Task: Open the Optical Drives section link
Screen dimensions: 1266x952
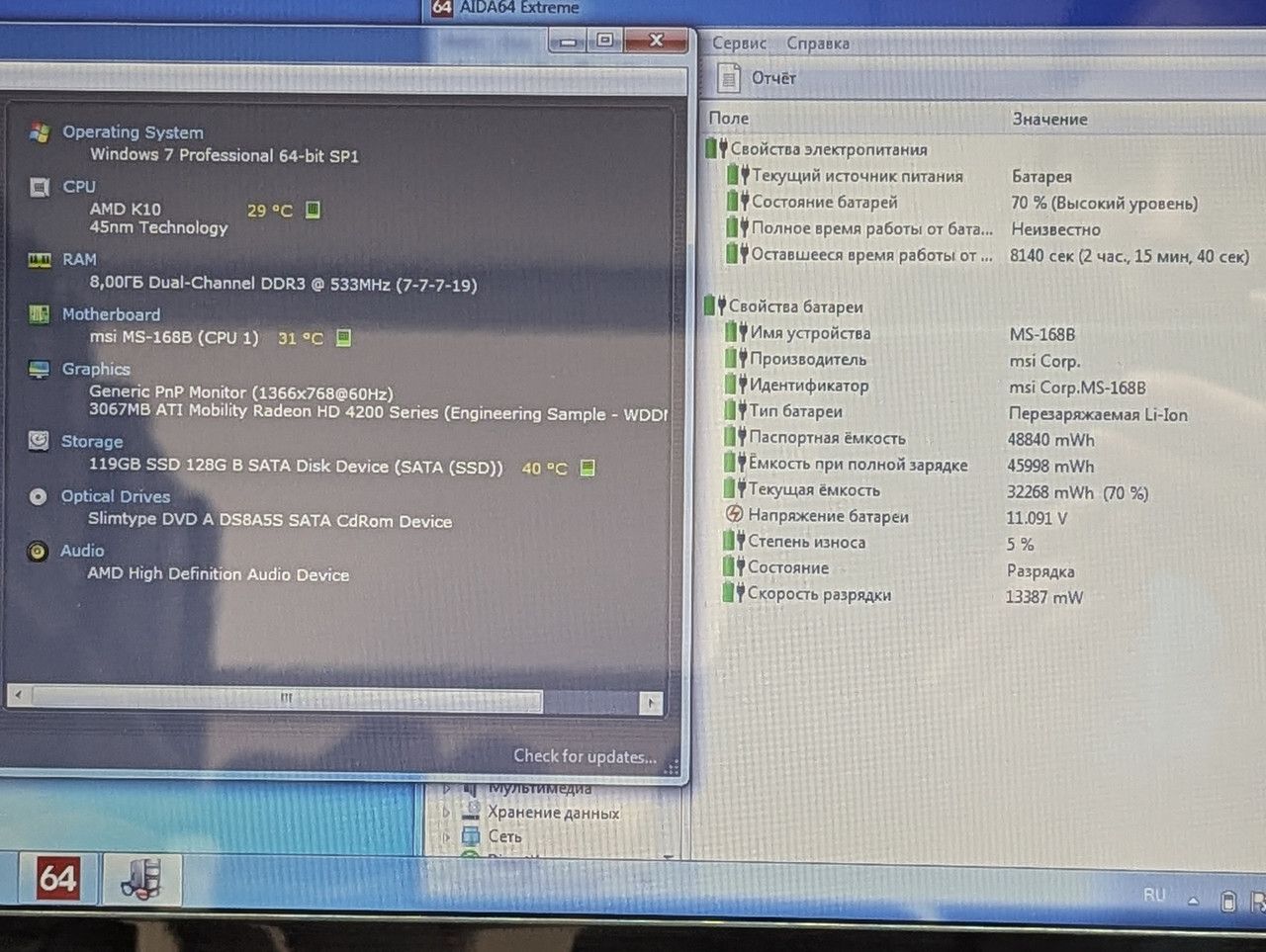Action: [x=116, y=496]
